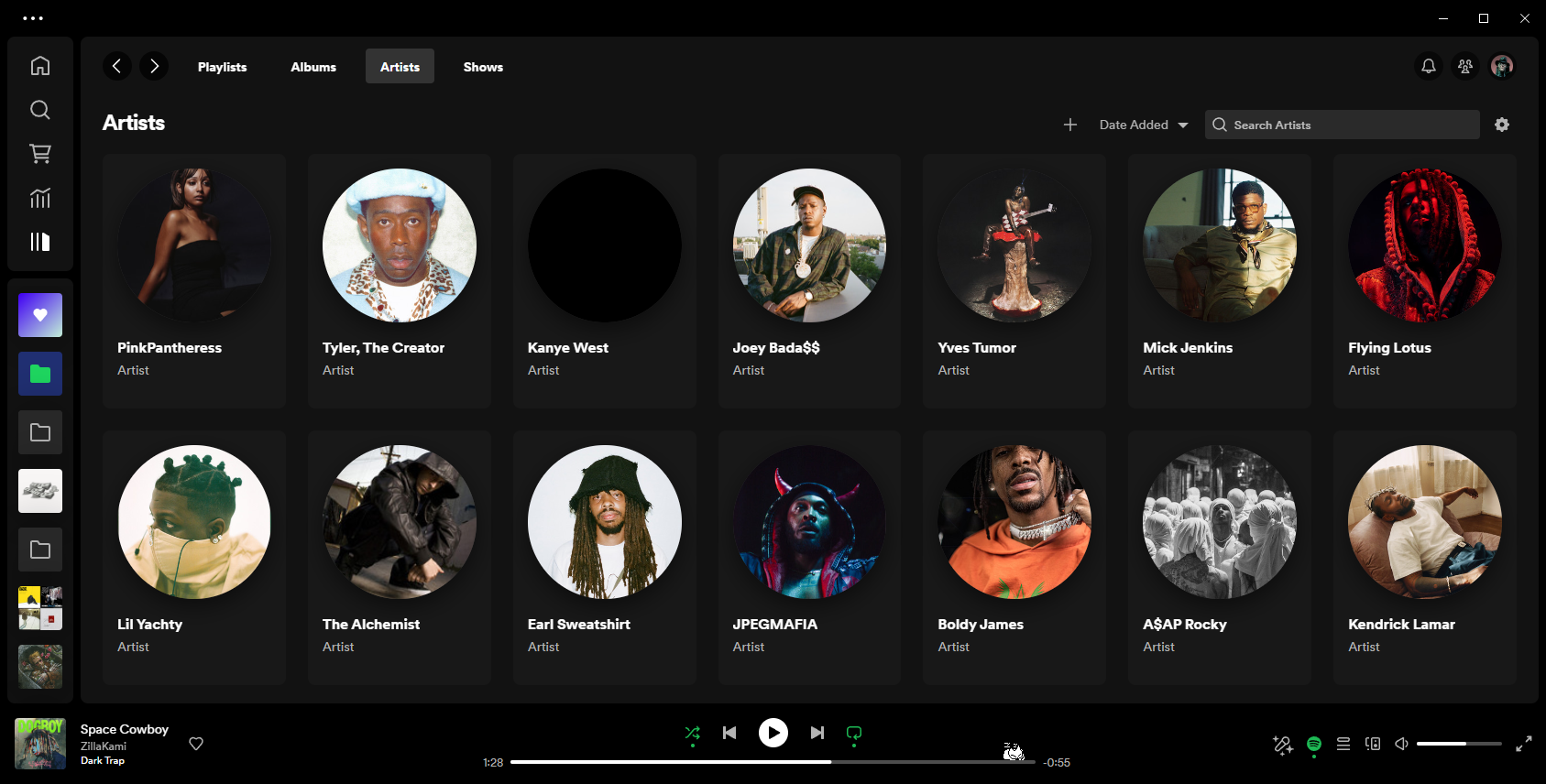
Task: Open the Date Added sort dropdown
Action: coord(1144,125)
